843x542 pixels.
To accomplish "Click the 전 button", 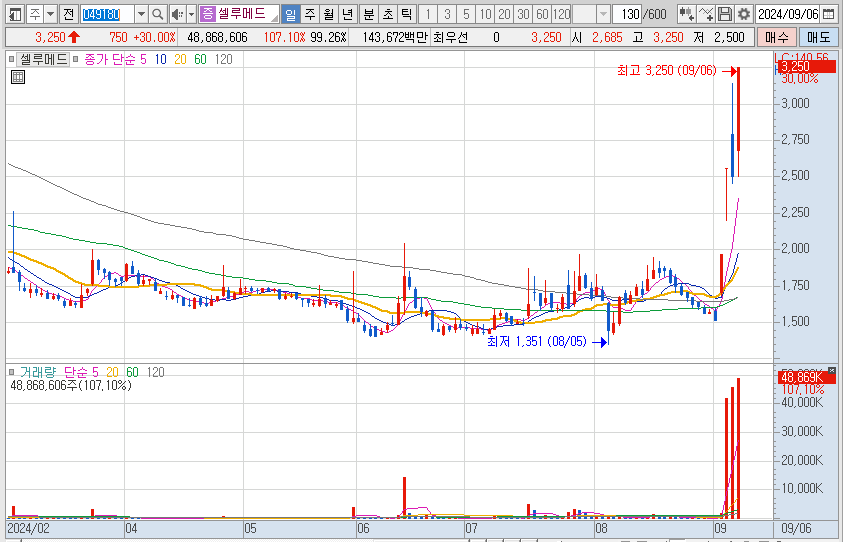I will coord(68,14).
